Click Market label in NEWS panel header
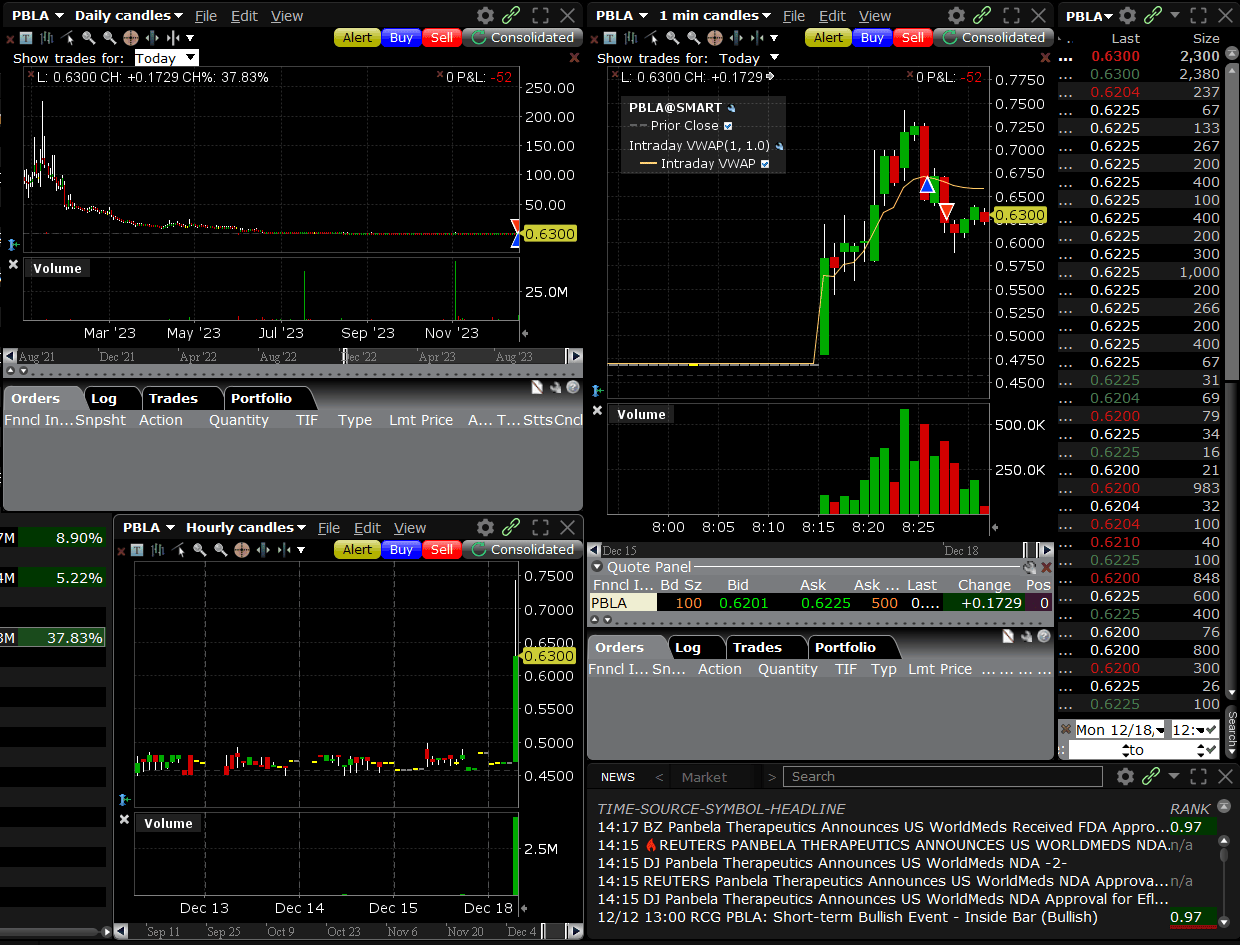 [704, 776]
